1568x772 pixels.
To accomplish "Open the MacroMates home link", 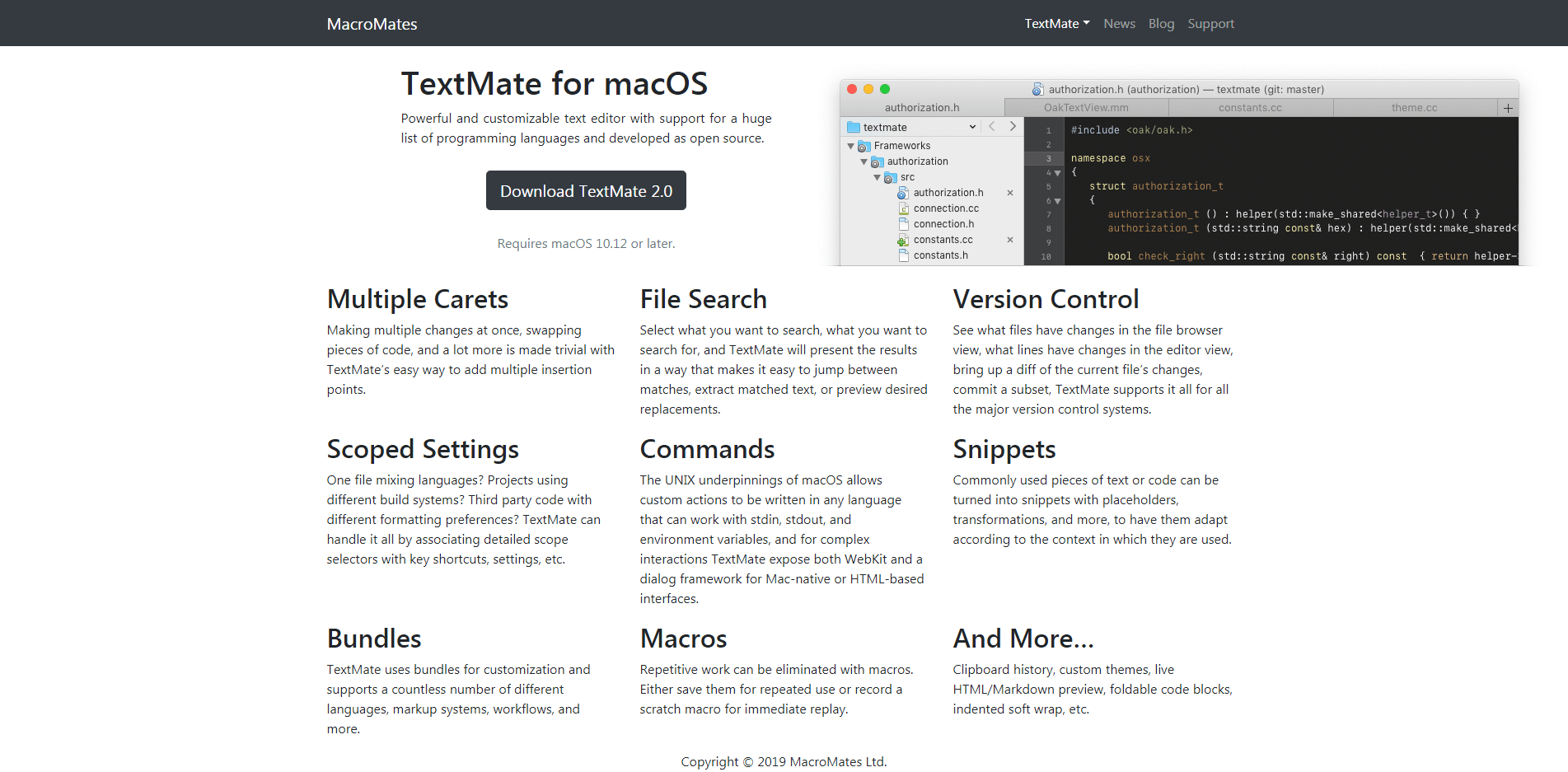I will (372, 24).
